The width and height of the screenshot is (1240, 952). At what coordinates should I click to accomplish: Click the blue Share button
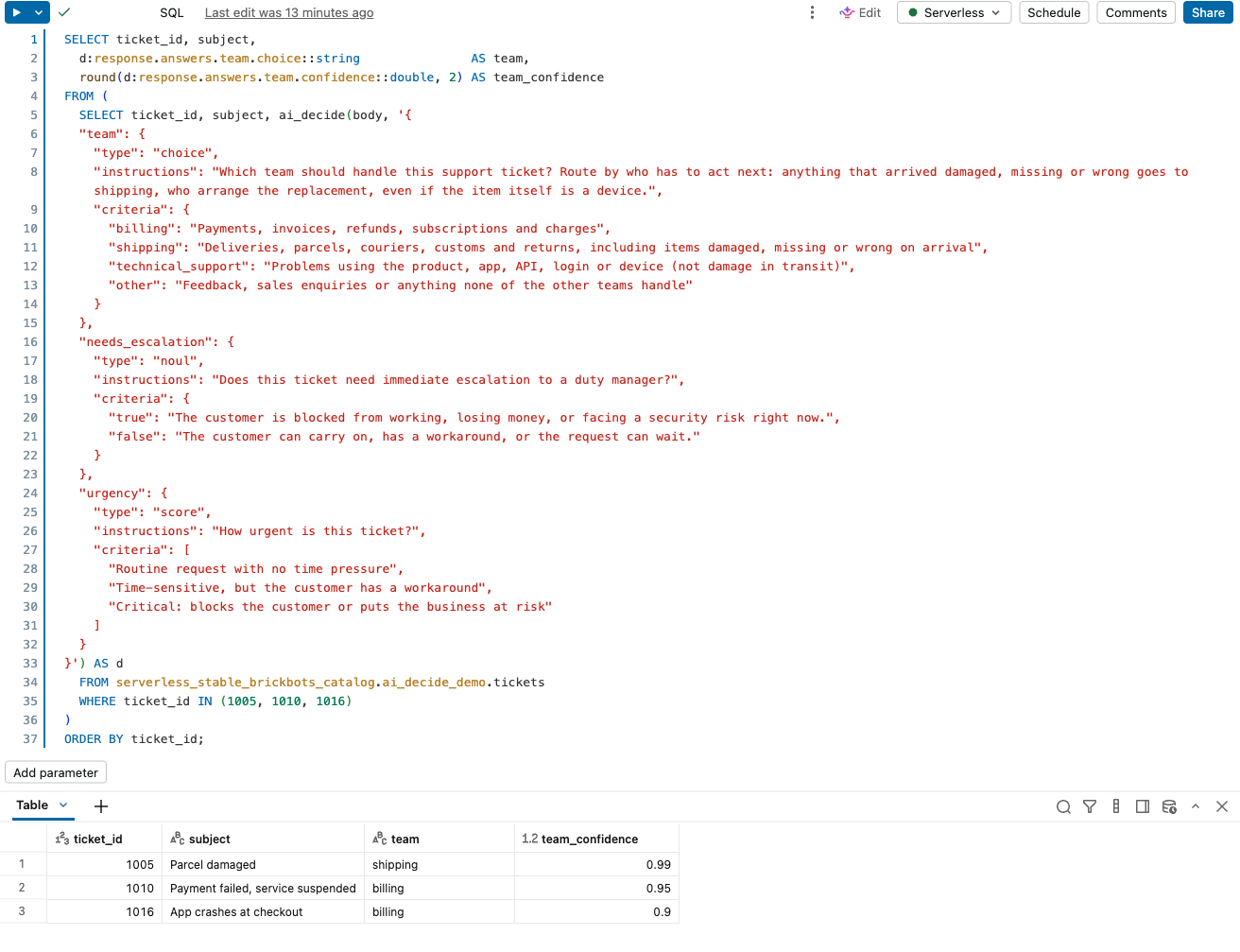(x=1208, y=12)
